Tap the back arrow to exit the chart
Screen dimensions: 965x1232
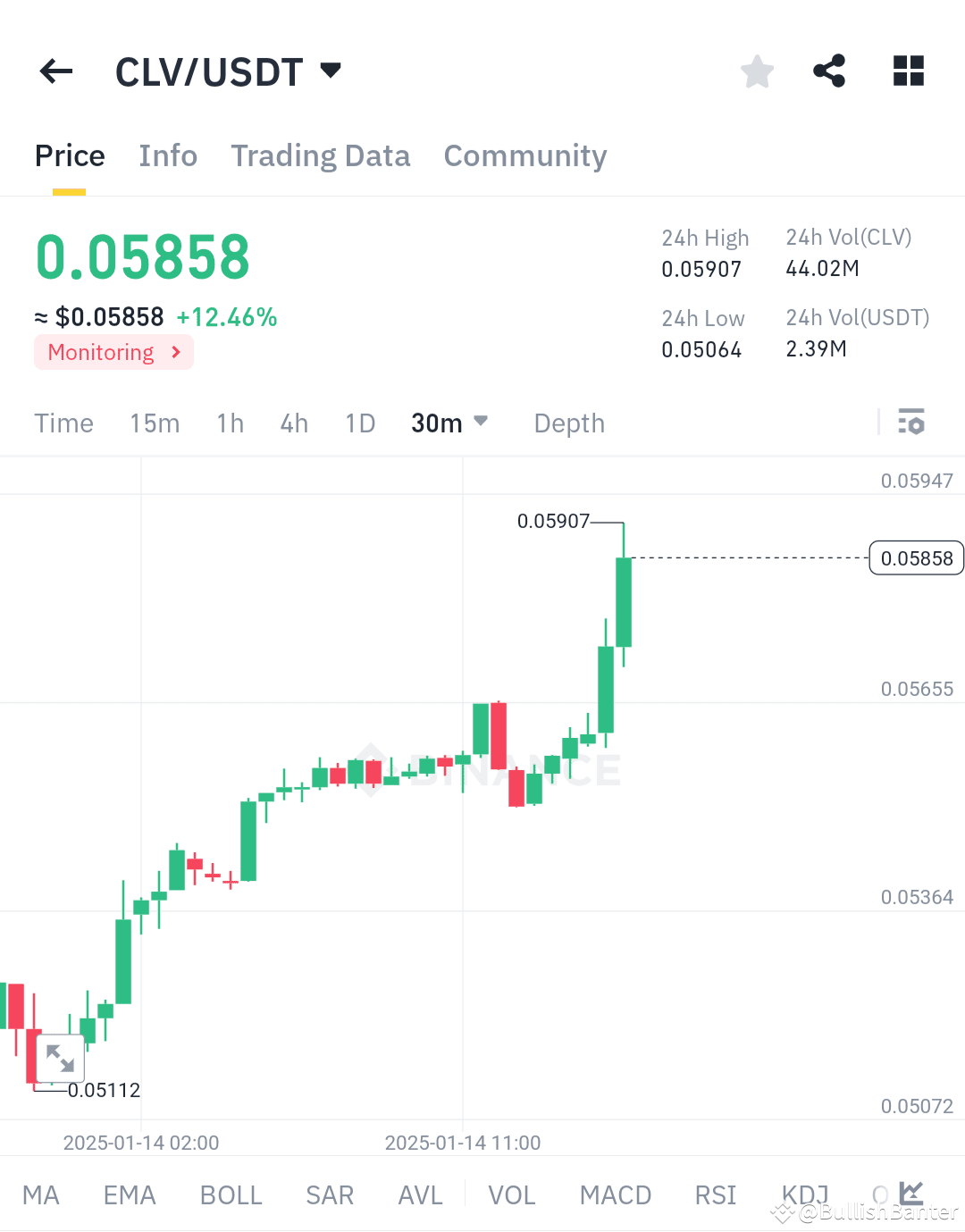coord(55,71)
